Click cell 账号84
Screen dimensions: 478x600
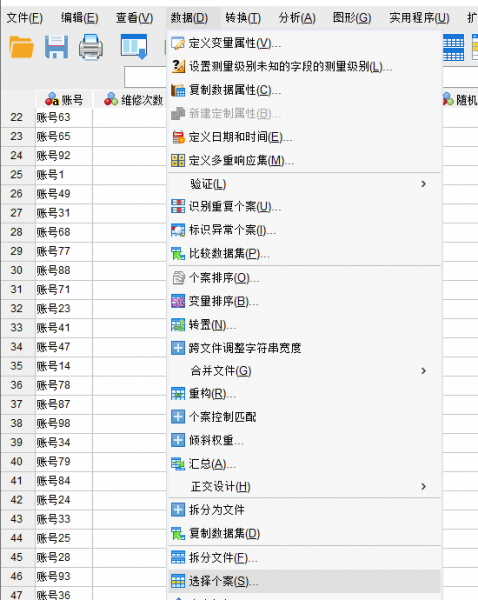[x=64, y=481]
